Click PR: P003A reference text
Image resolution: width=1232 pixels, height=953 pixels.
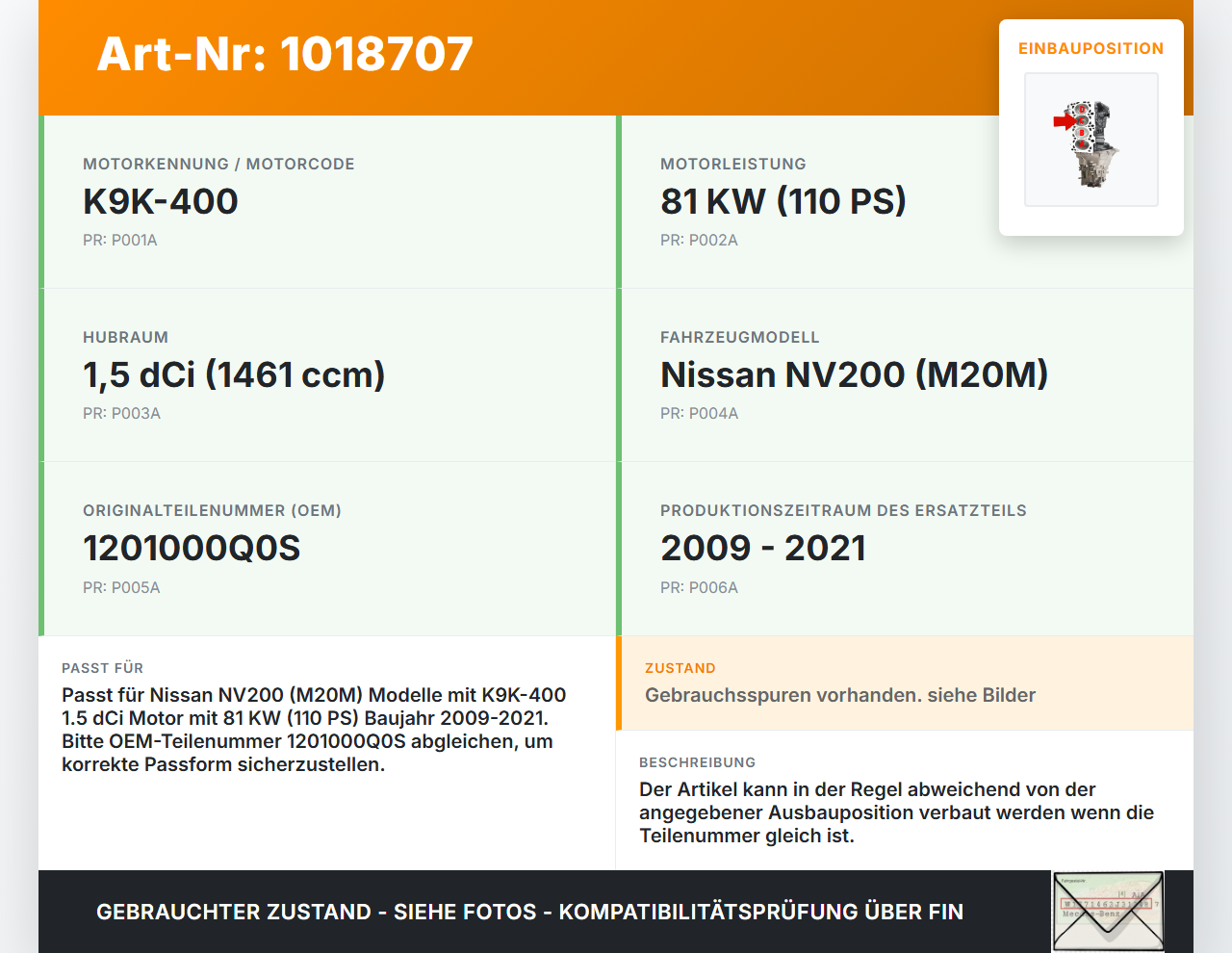121,413
